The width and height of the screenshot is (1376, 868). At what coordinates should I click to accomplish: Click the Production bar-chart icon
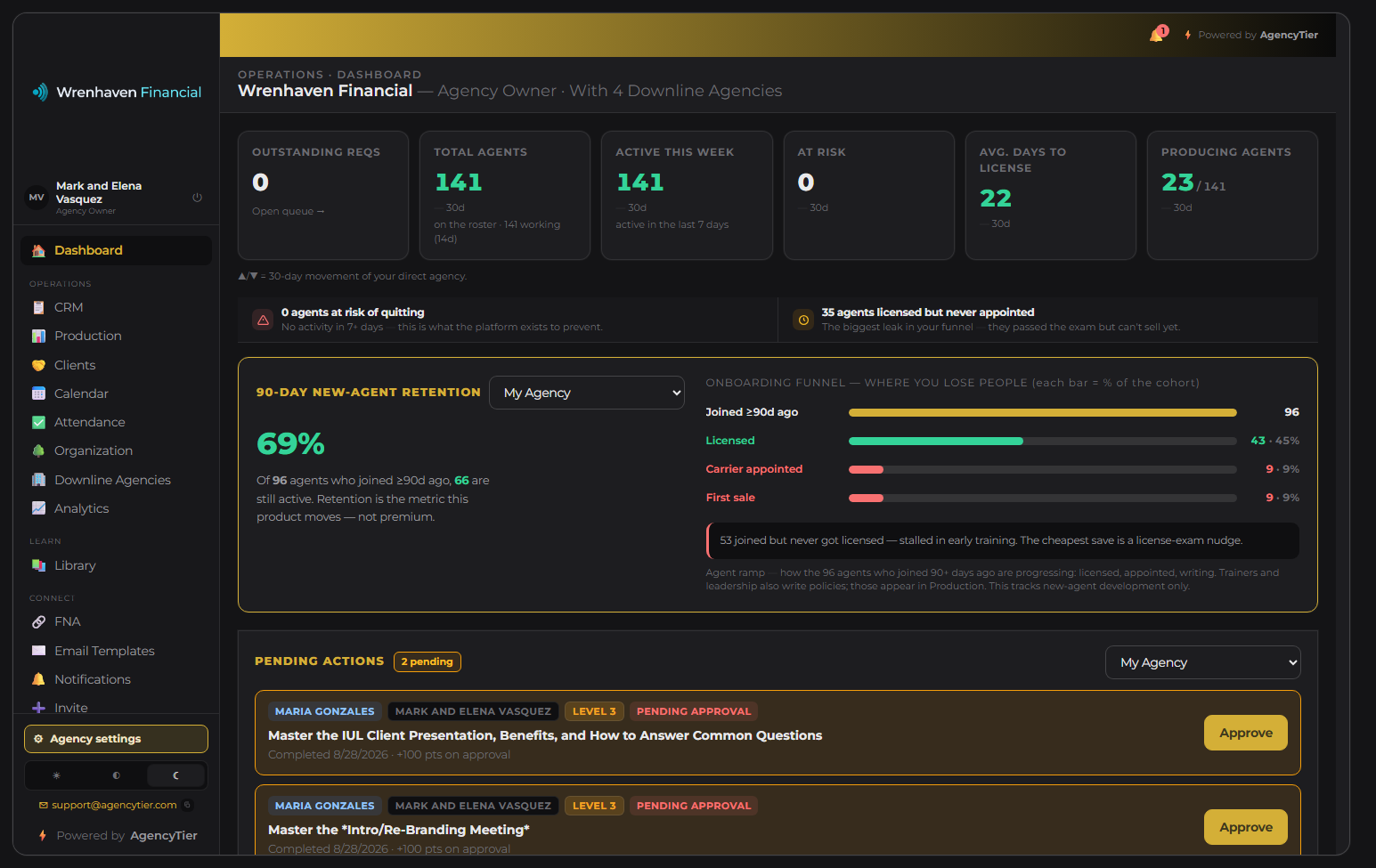[38, 336]
